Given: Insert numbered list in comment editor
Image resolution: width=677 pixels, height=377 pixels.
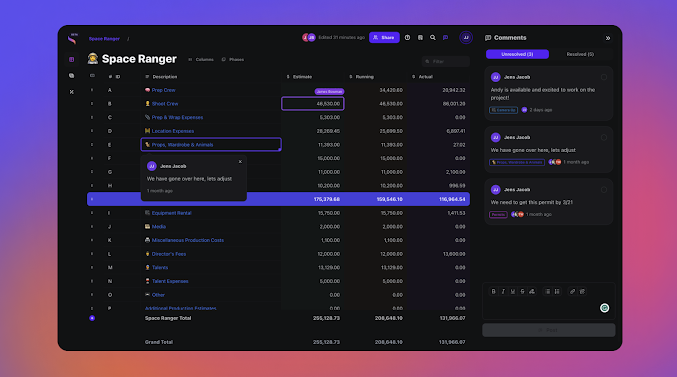Looking at the screenshot, I should [x=557, y=291].
